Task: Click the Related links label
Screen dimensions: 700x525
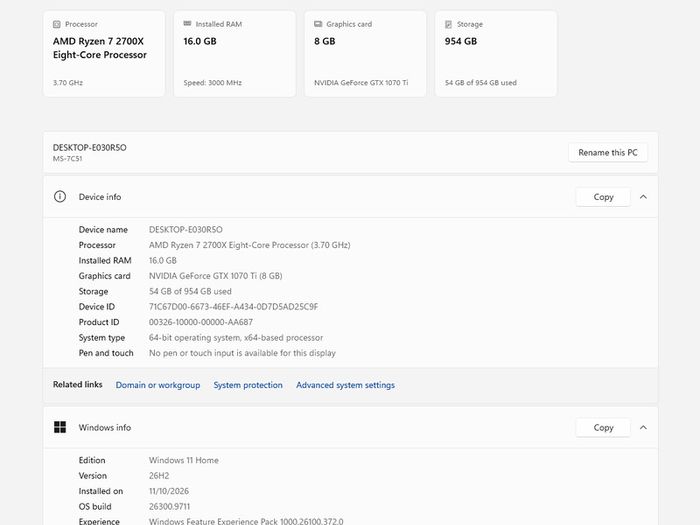Action: pyautogui.click(x=78, y=384)
